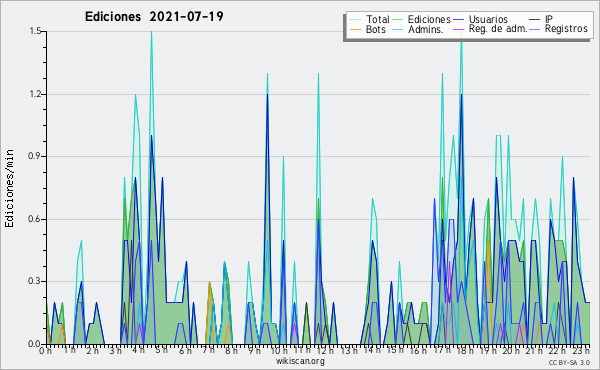Click the y-axis value 0.9
This screenshot has width=600, height=370.
tap(35, 156)
